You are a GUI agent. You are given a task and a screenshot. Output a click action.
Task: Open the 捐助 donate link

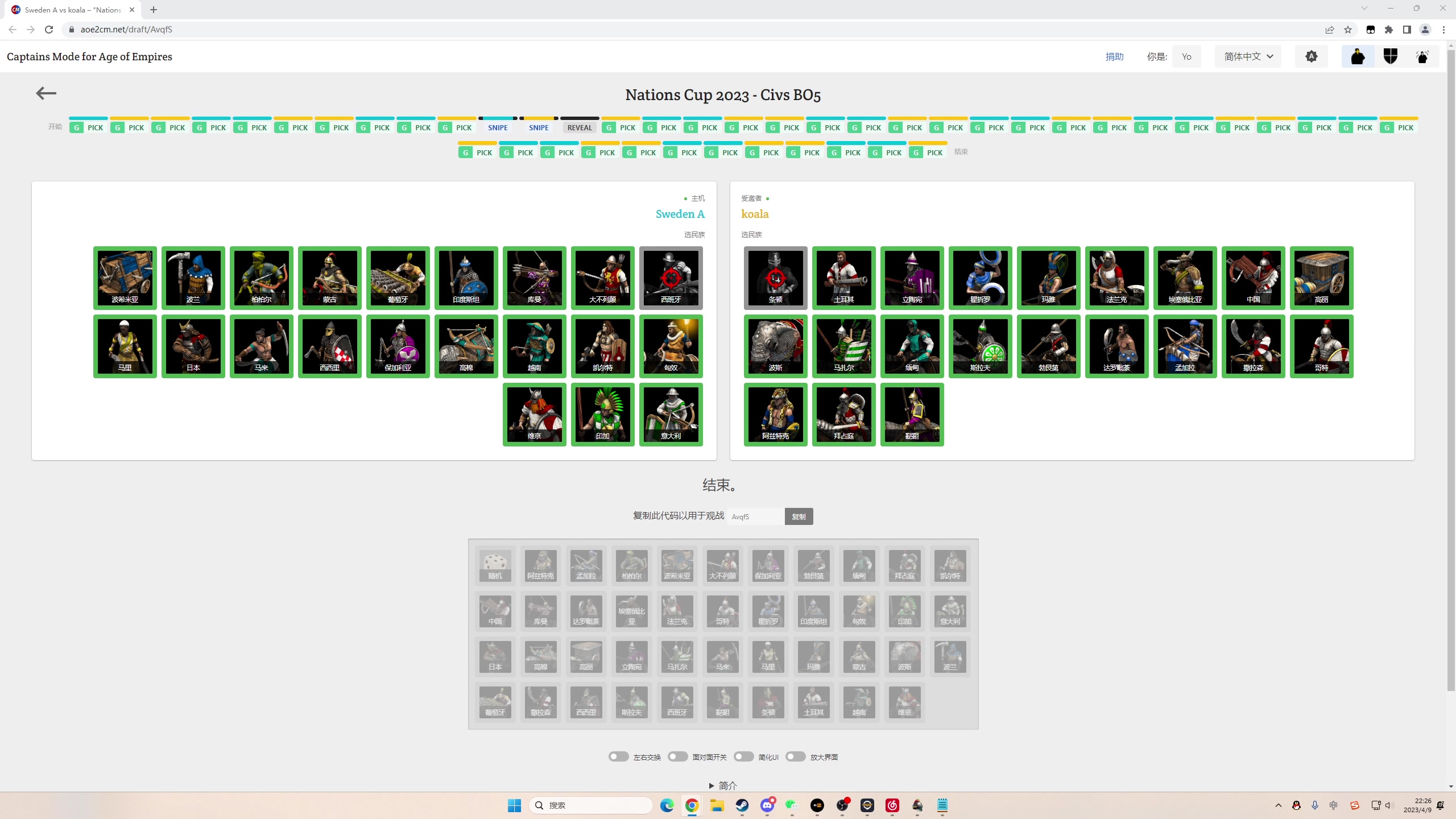[1114, 56]
